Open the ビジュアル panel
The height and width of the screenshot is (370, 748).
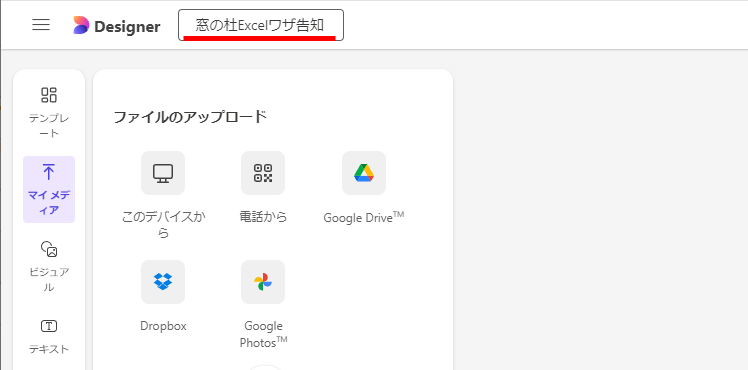tap(49, 267)
